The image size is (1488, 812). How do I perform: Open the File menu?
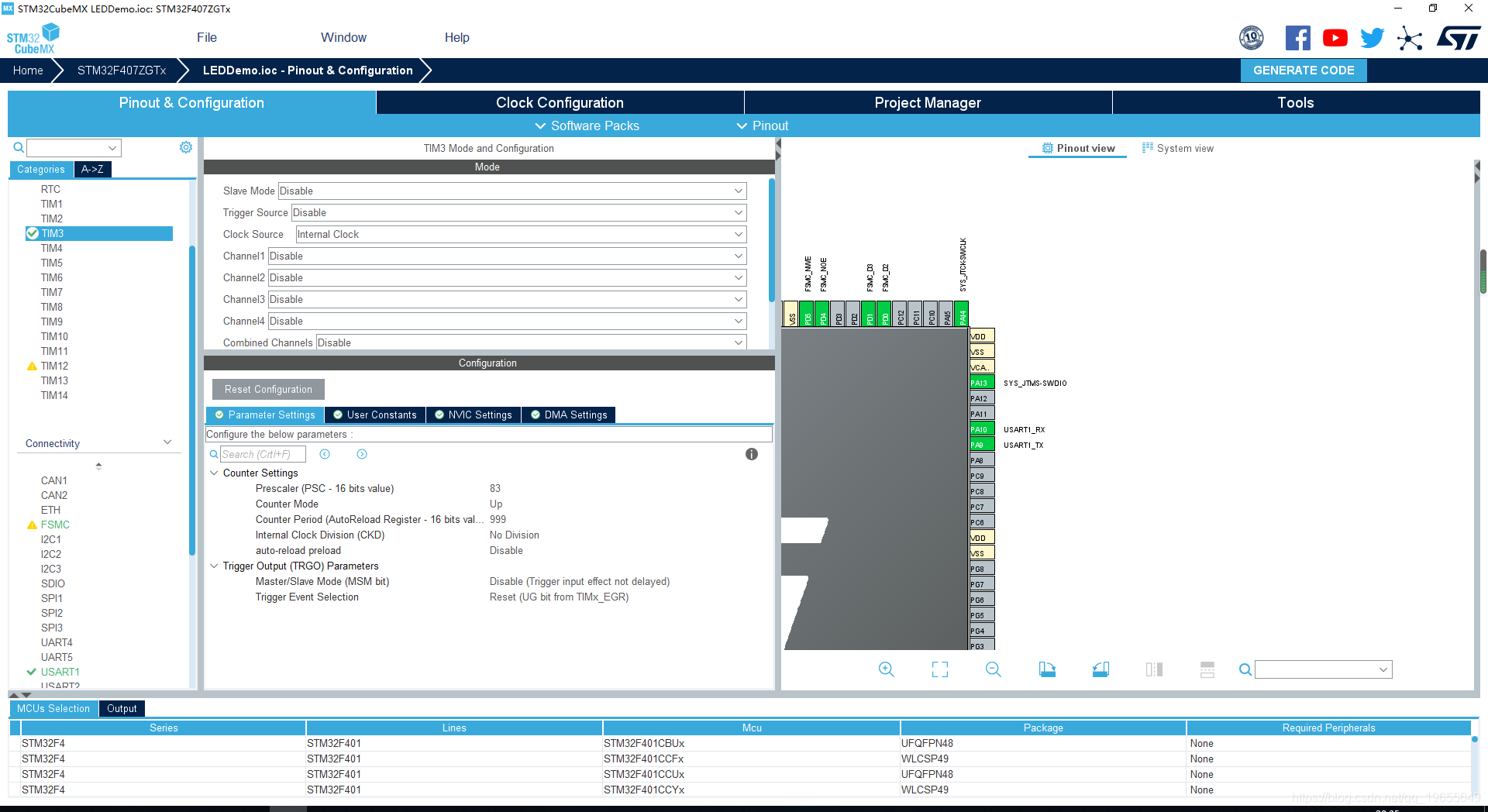(x=207, y=37)
